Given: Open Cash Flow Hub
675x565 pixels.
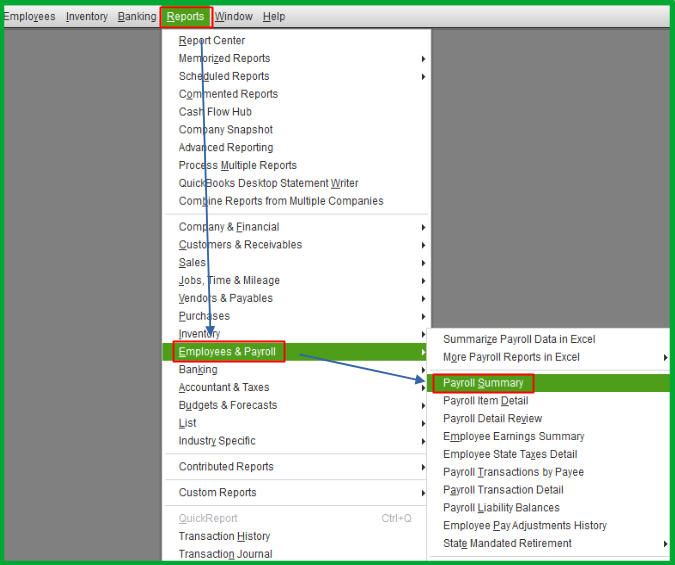Looking at the screenshot, I should 215,112.
